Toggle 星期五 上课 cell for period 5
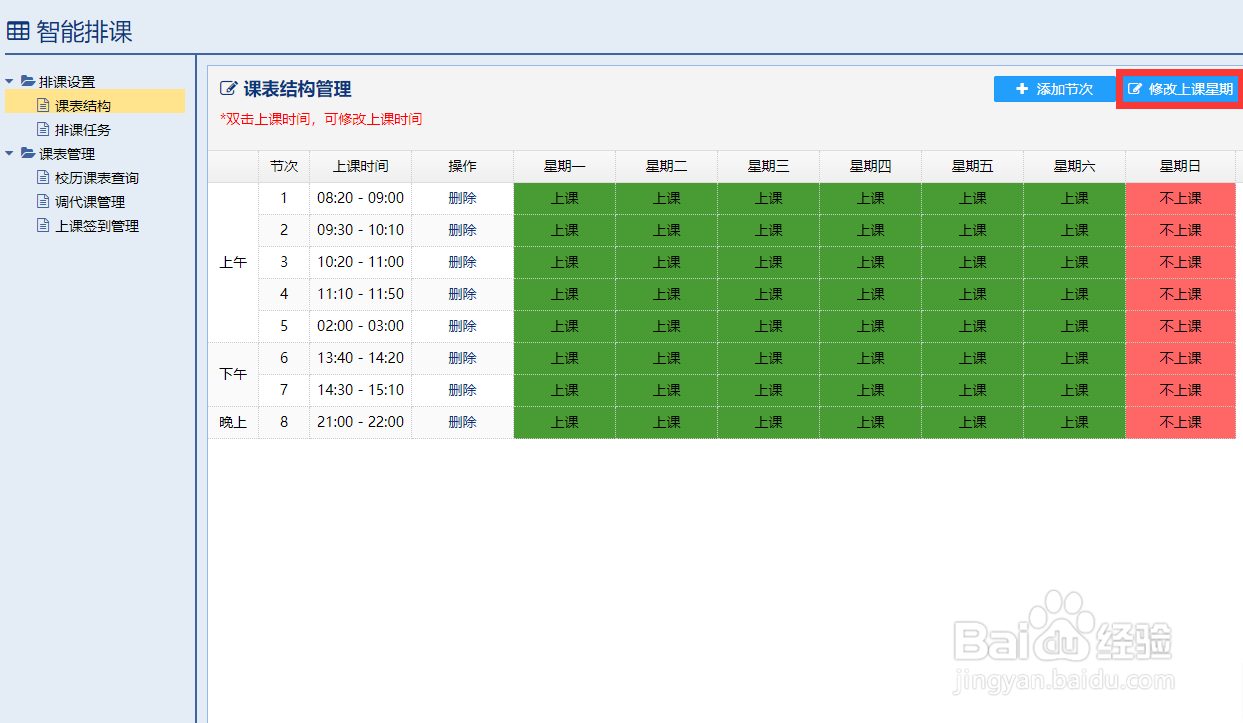The image size is (1243, 723). 973,326
